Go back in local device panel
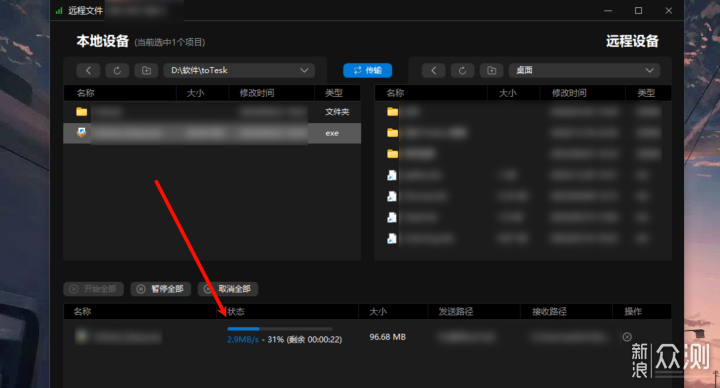The width and height of the screenshot is (720, 388). click(88, 70)
